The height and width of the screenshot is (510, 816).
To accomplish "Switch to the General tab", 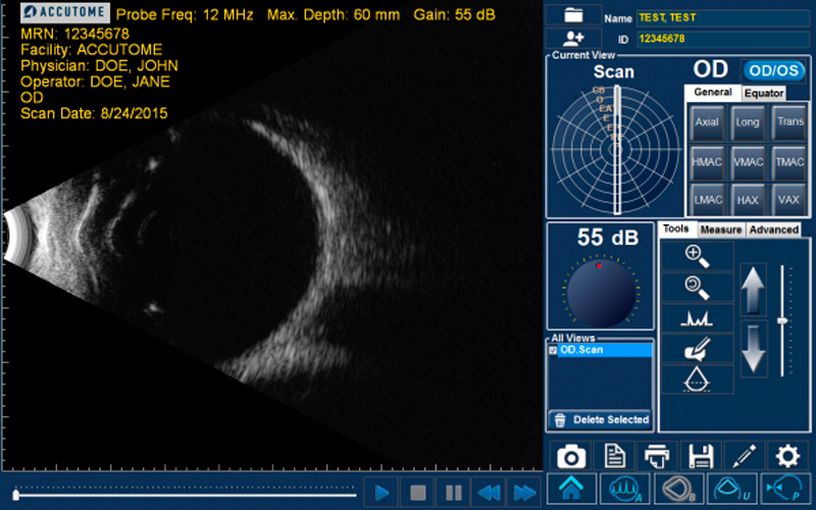I will coord(712,92).
